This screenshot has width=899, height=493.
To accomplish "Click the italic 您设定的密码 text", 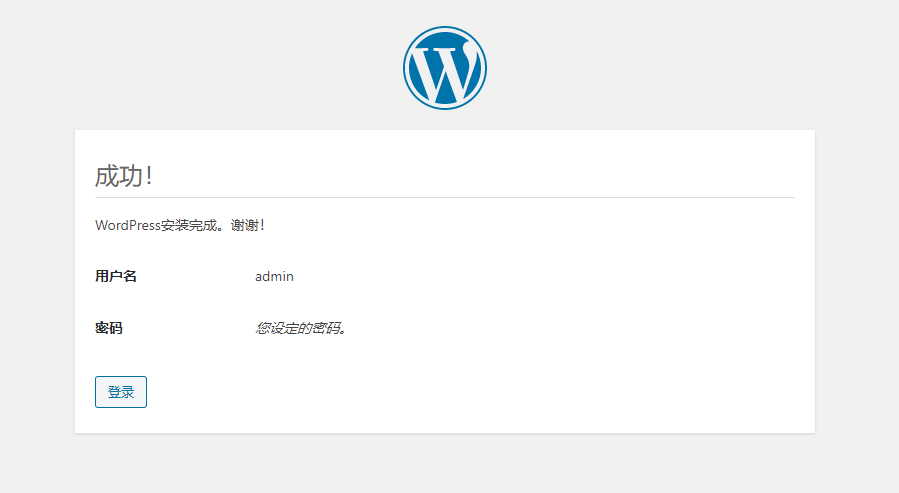I will (300, 328).
